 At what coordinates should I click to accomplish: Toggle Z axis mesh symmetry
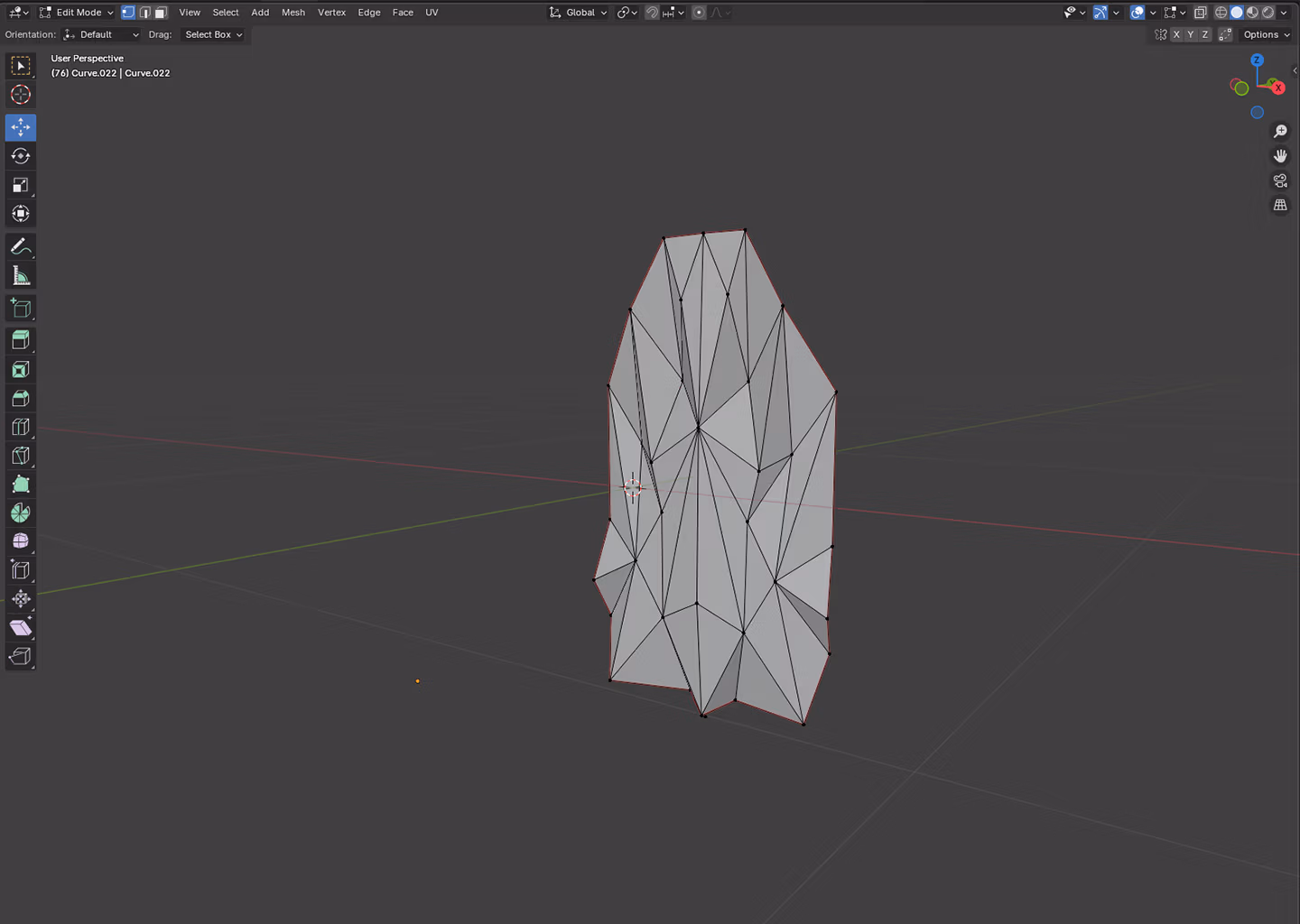pos(1204,34)
